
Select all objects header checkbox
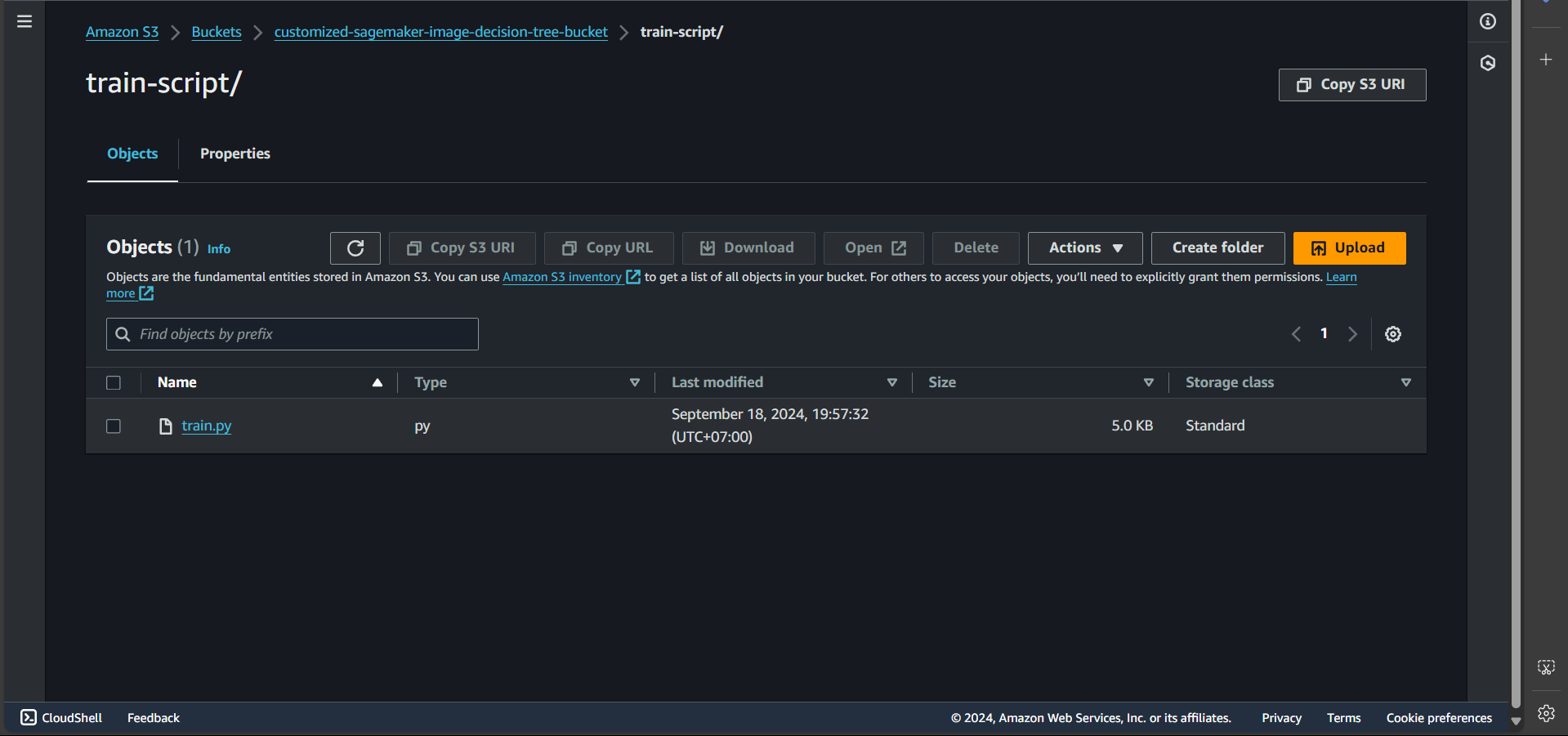coord(114,382)
